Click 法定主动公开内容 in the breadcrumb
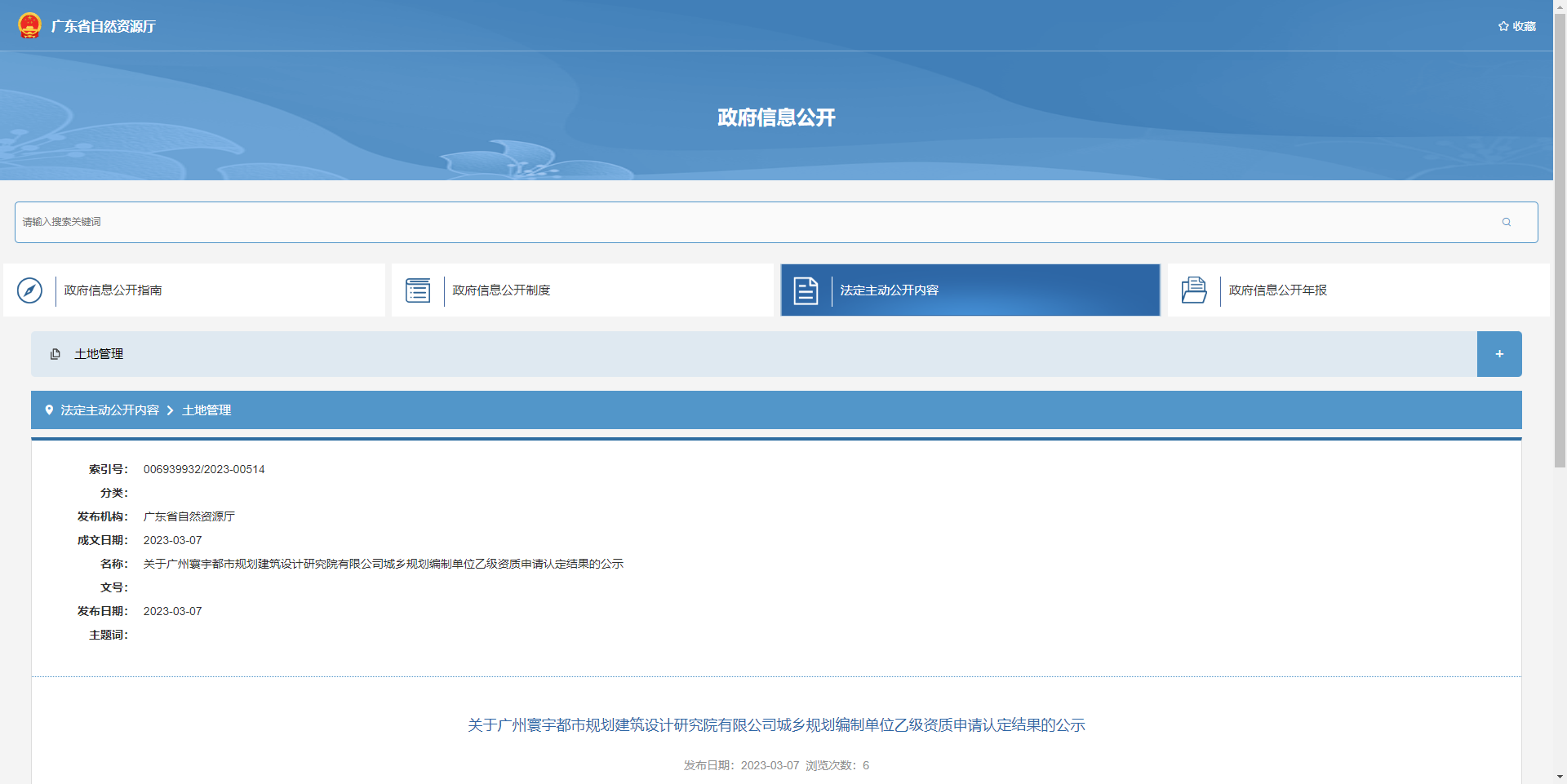The width and height of the screenshot is (1567, 784). [x=109, y=410]
